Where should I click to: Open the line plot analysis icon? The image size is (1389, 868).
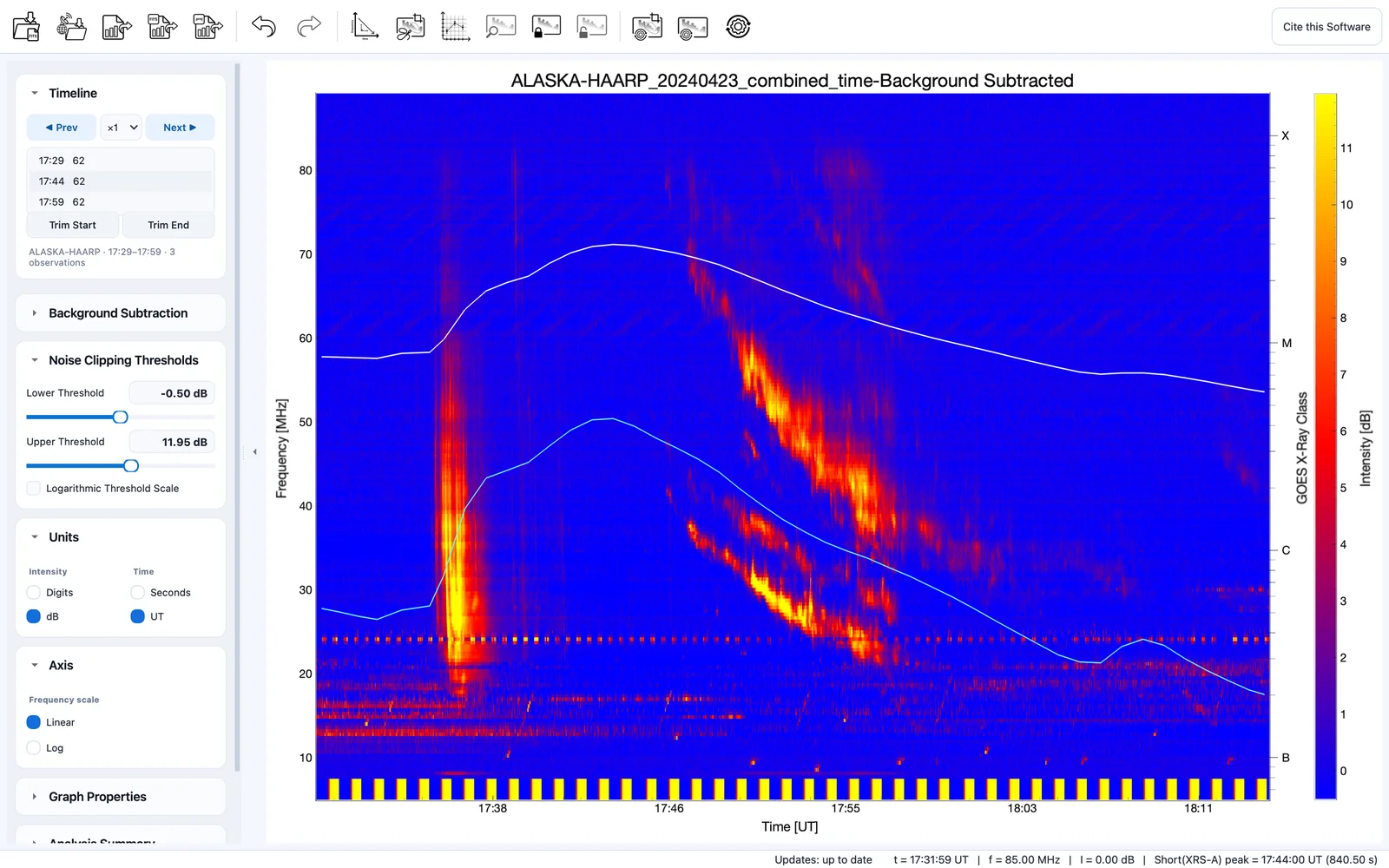[455, 26]
